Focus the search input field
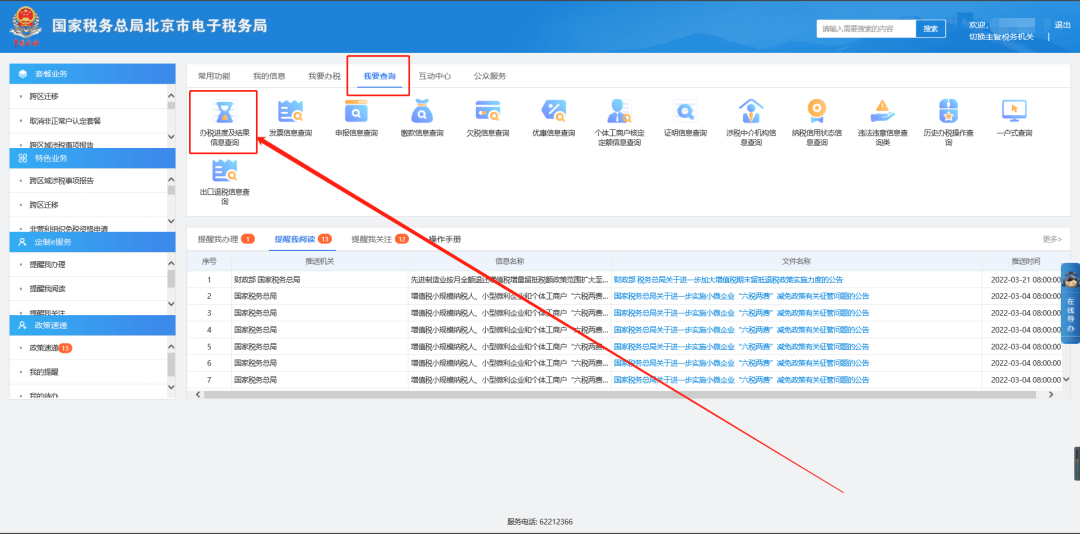Viewport: 1080px width, 534px height. (866, 28)
